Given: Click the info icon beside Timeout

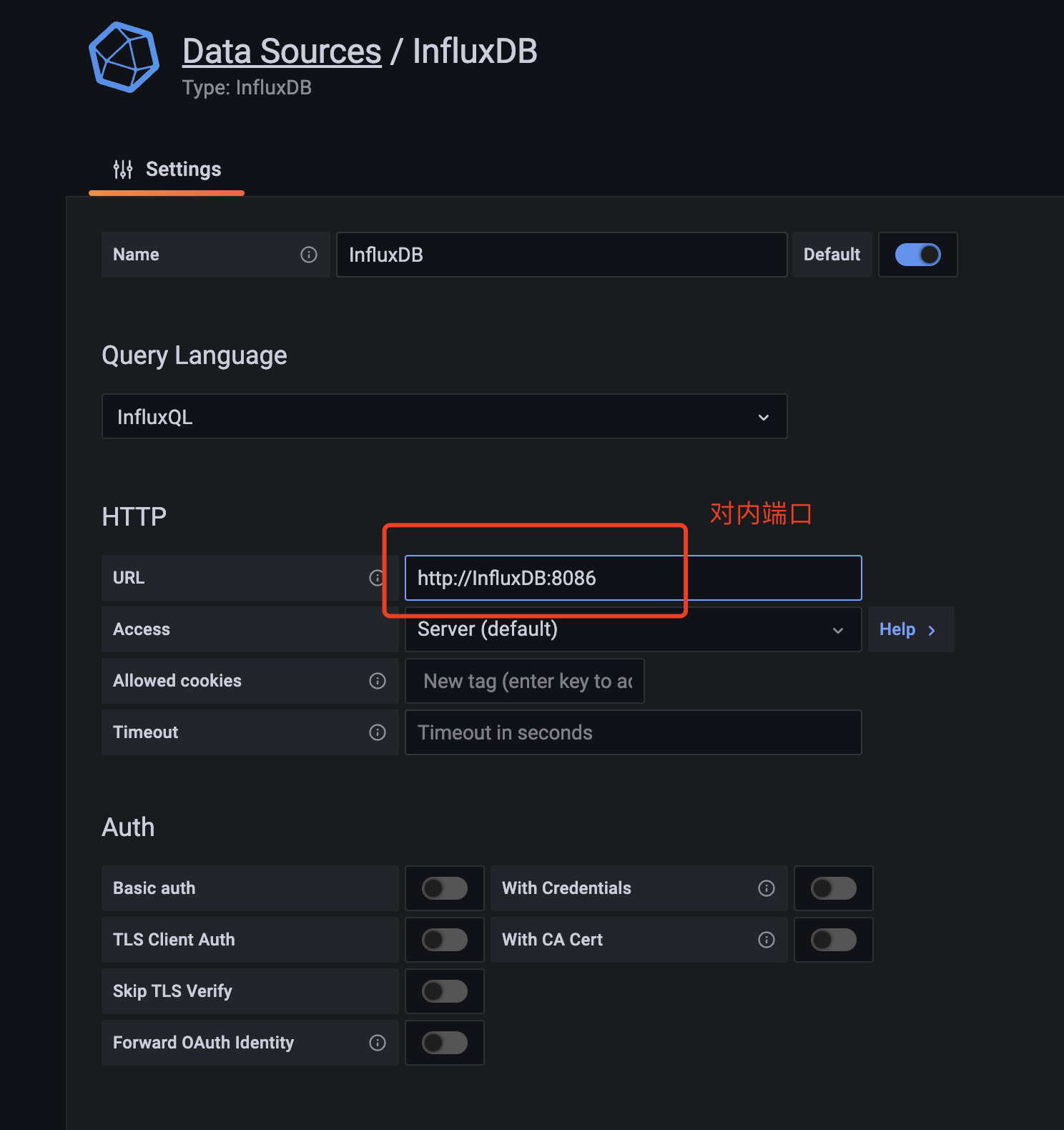Looking at the screenshot, I should 378,732.
